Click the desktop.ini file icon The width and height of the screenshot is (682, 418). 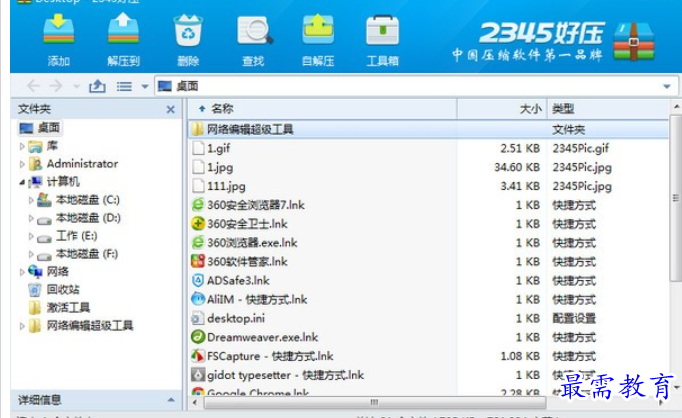pos(198,318)
